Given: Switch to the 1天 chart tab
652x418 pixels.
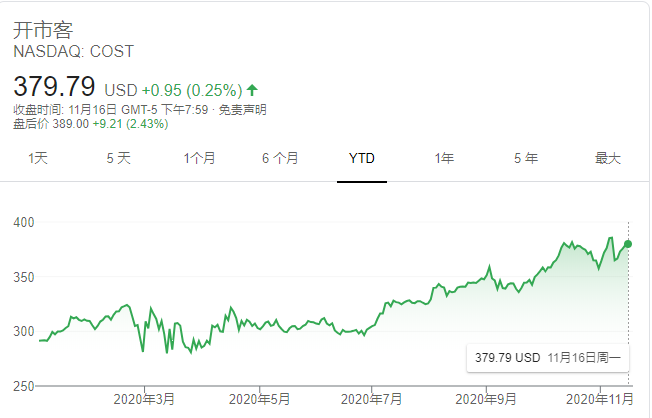Looking at the screenshot, I should click(38, 158).
